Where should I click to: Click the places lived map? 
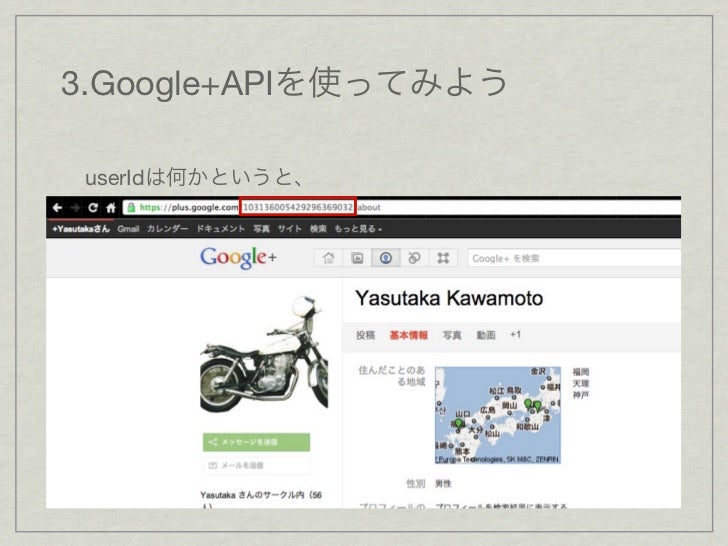(x=498, y=415)
